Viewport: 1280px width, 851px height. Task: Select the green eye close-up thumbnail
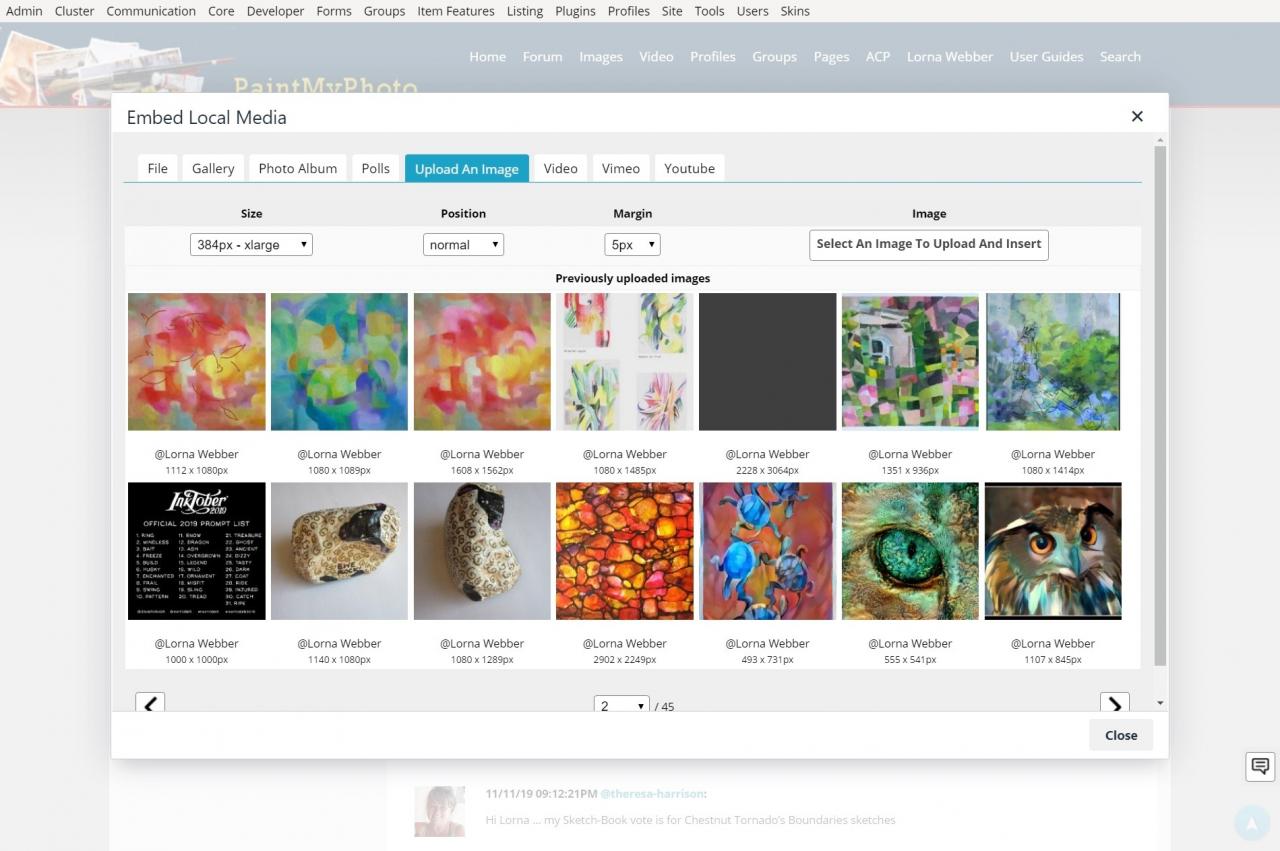click(910, 551)
